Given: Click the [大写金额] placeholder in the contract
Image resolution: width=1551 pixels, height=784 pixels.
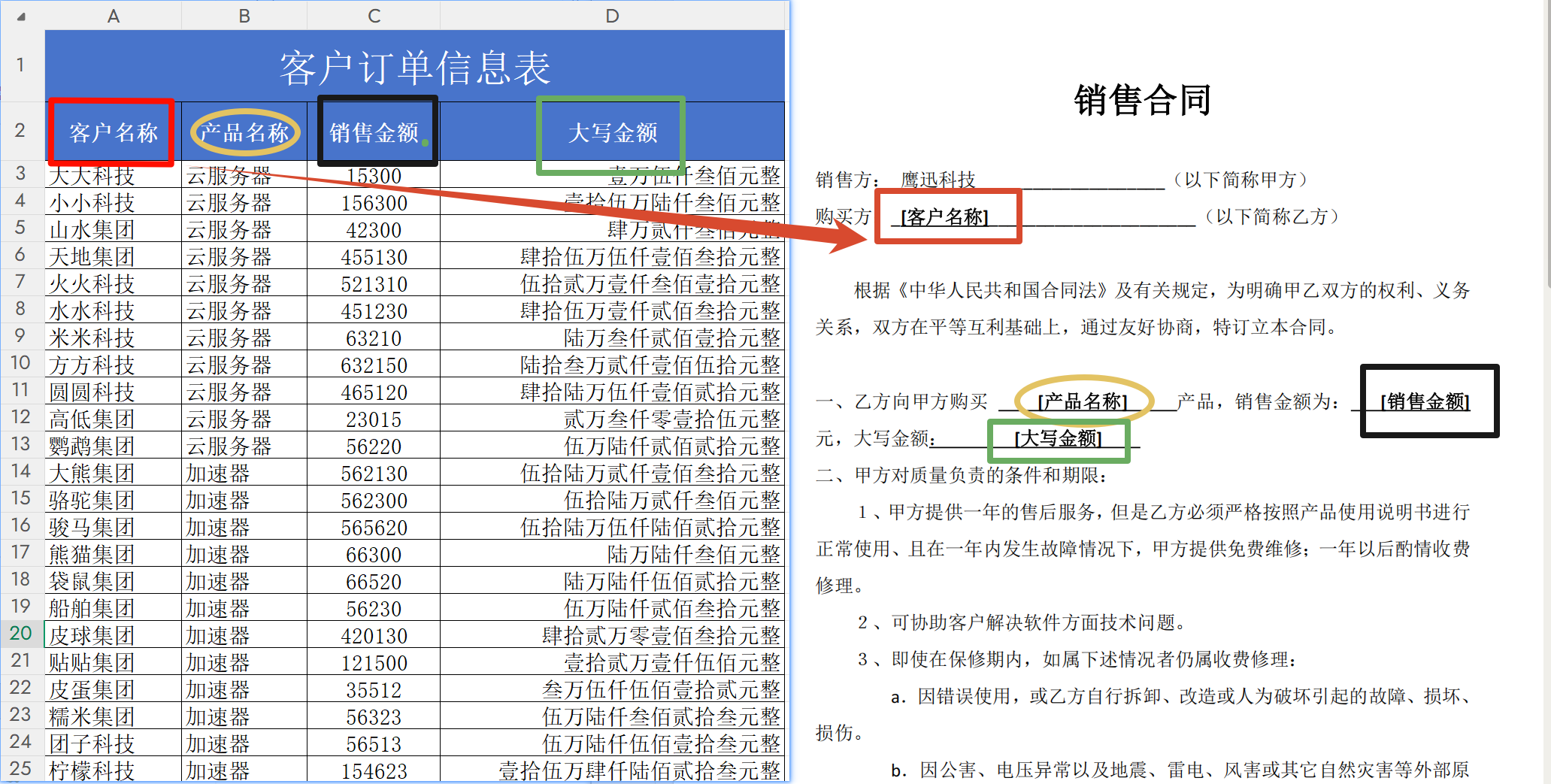Looking at the screenshot, I should coord(1057,438).
